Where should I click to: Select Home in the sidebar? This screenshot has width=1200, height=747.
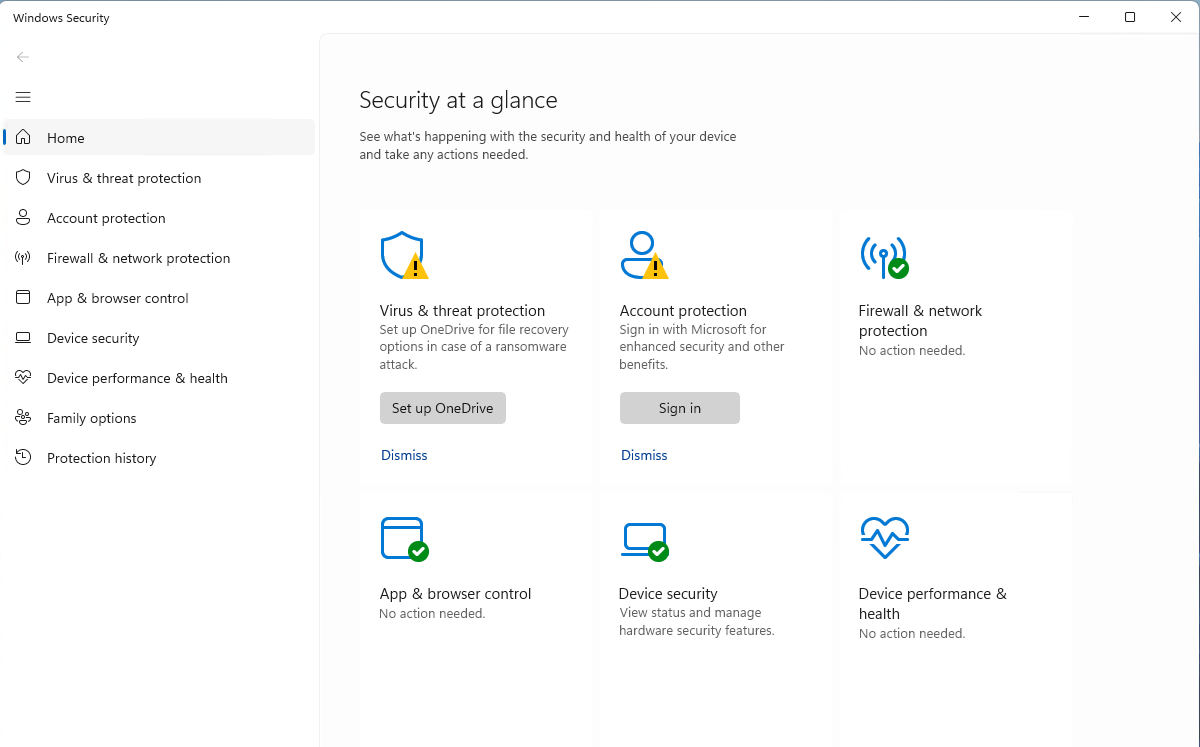coord(66,138)
